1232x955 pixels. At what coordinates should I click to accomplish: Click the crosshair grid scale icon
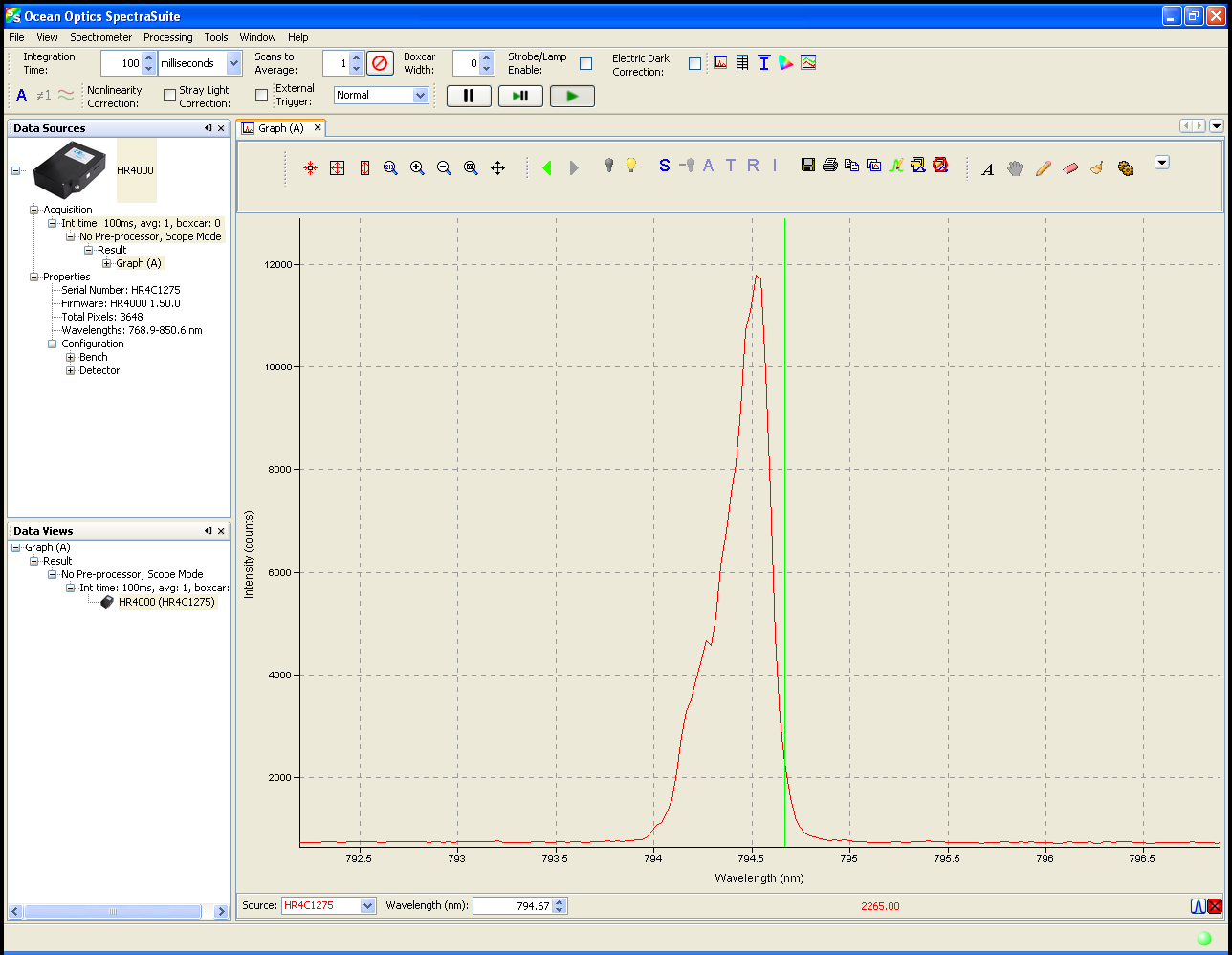point(311,167)
